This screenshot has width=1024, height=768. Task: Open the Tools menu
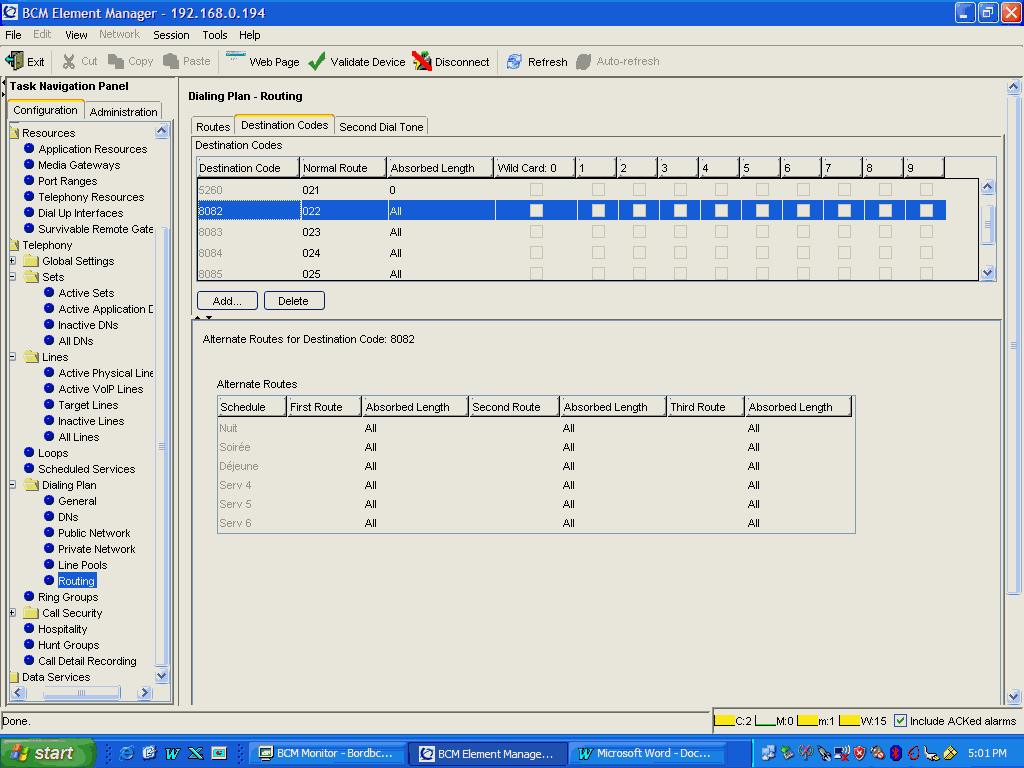[215, 35]
